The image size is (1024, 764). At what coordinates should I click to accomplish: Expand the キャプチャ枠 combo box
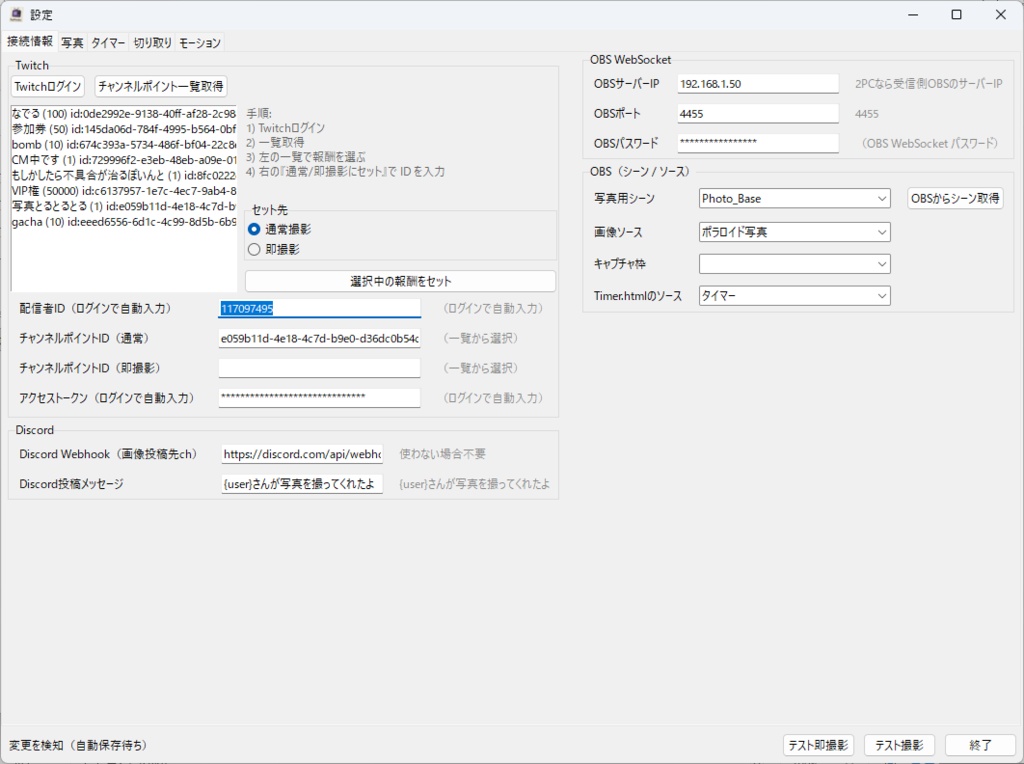click(795, 264)
